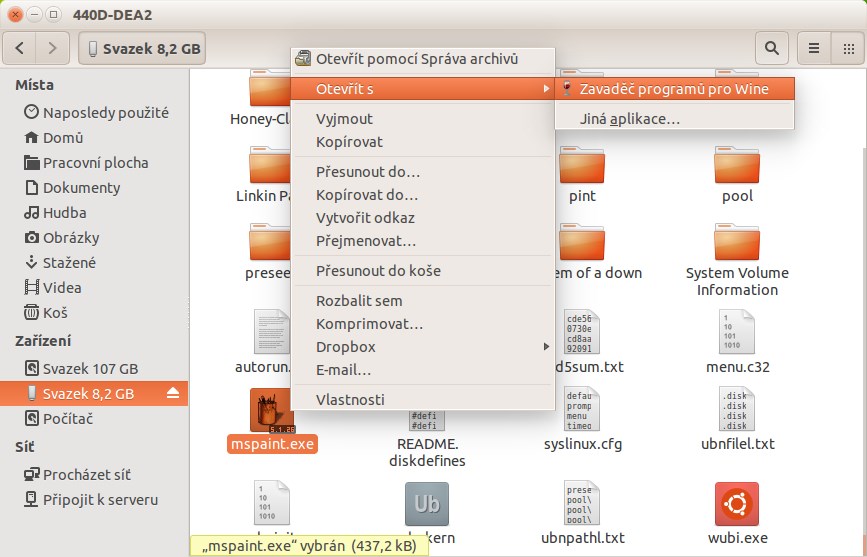
Task: Choose Přesunout do koše
Action: pyautogui.click(x=422, y=271)
